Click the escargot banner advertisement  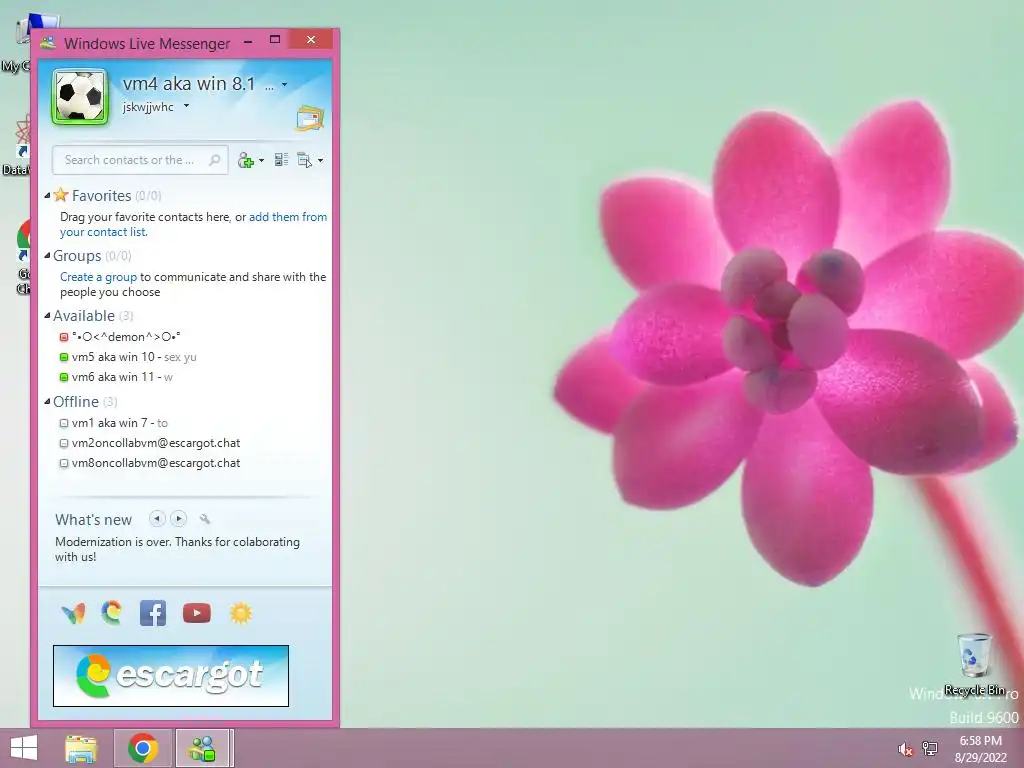tap(171, 676)
